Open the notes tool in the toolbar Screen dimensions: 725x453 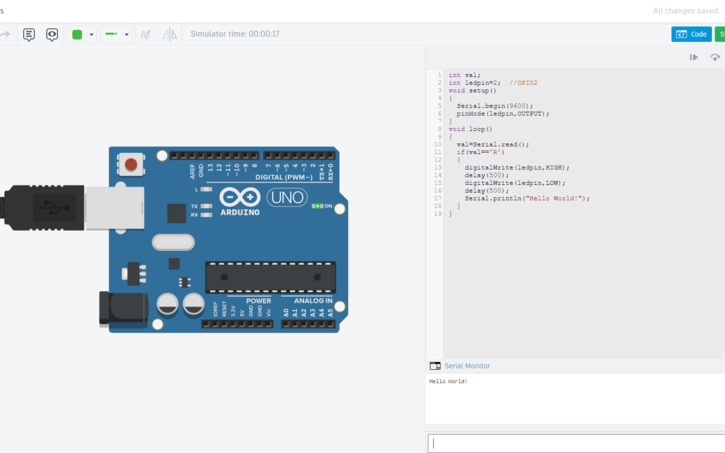[29, 34]
